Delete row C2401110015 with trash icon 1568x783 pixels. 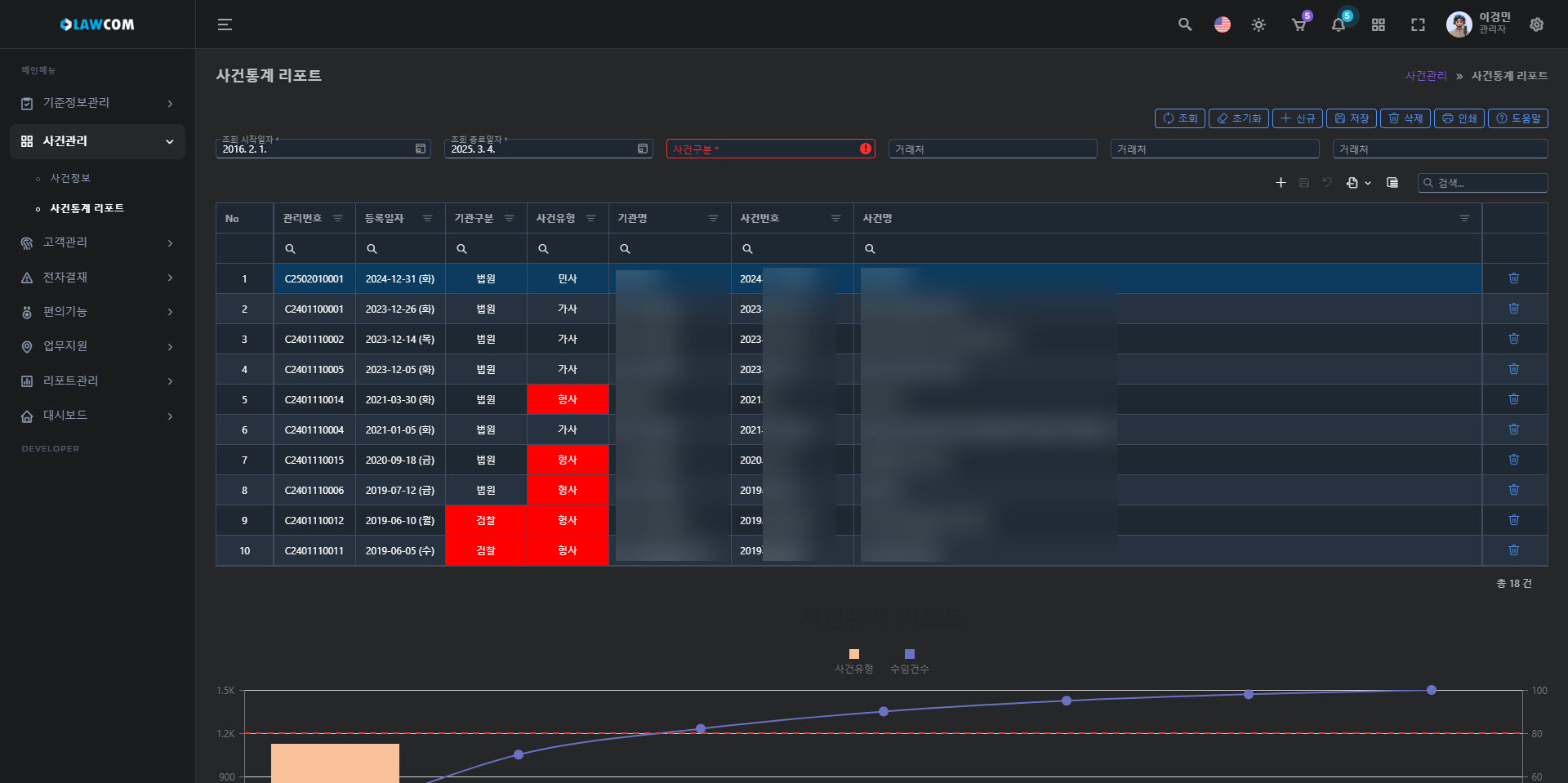pyautogui.click(x=1513, y=460)
